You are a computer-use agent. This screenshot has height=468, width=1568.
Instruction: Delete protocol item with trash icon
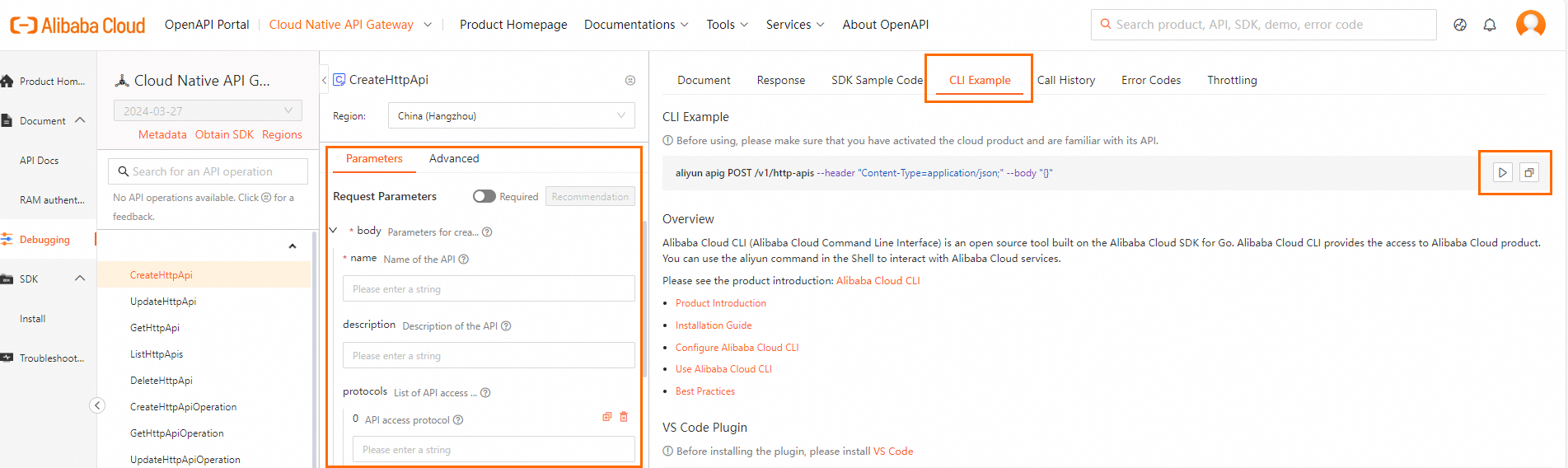click(x=624, y=417)
